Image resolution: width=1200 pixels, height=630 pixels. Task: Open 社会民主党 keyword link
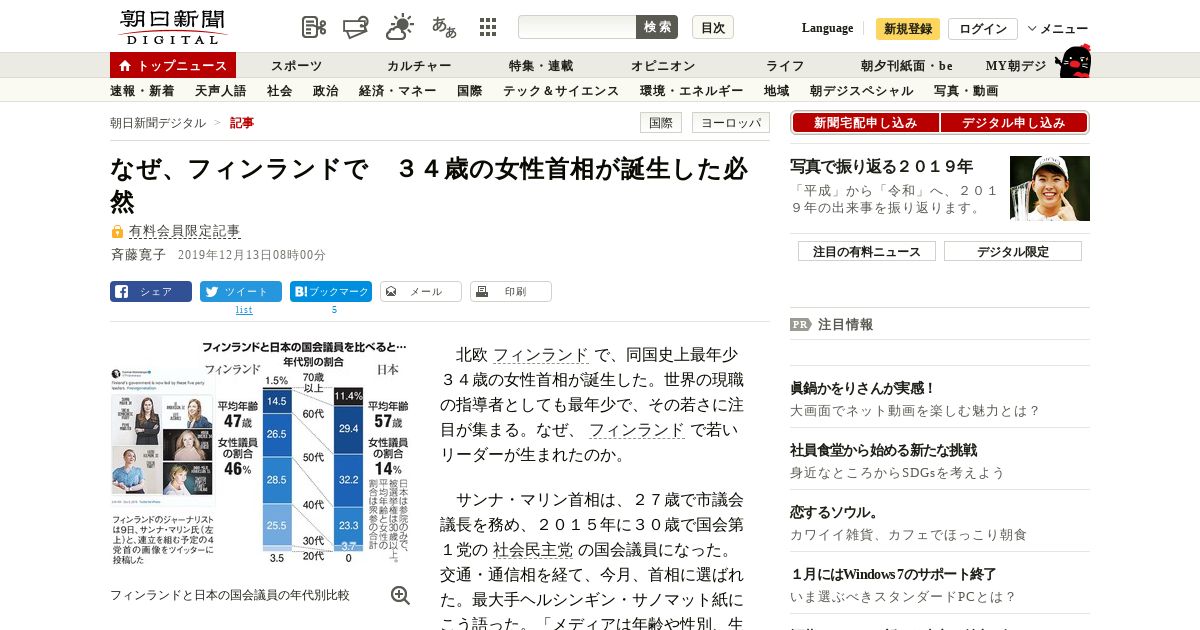tap(533, 550)
